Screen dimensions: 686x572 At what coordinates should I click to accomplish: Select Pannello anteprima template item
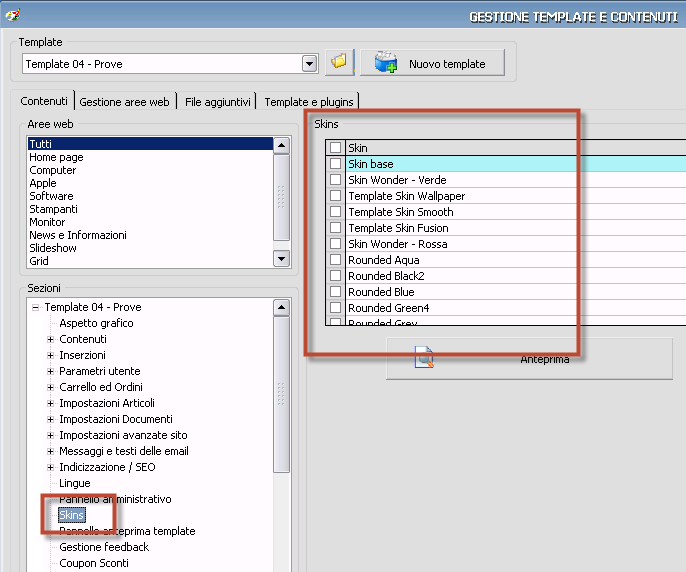coord(127,531)
